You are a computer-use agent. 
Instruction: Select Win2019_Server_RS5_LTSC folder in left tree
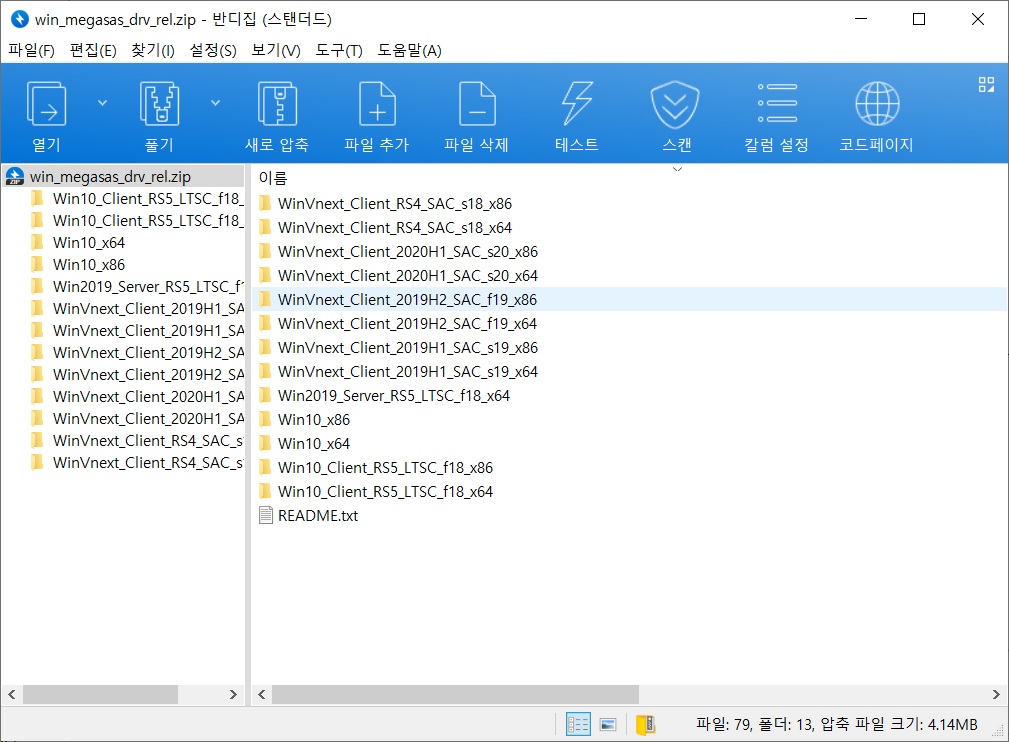click(148, 286)
